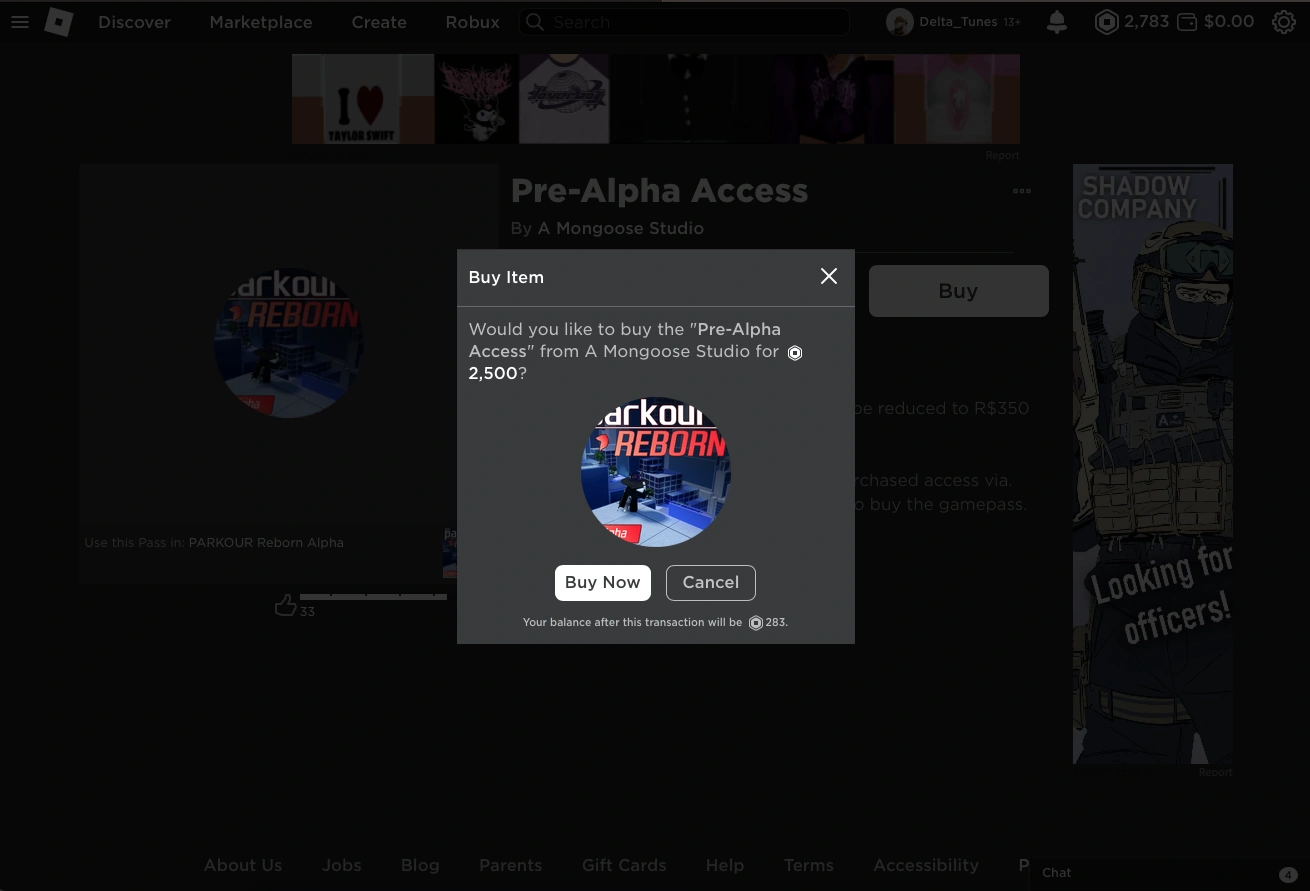Open the notifications bell

1057,22
